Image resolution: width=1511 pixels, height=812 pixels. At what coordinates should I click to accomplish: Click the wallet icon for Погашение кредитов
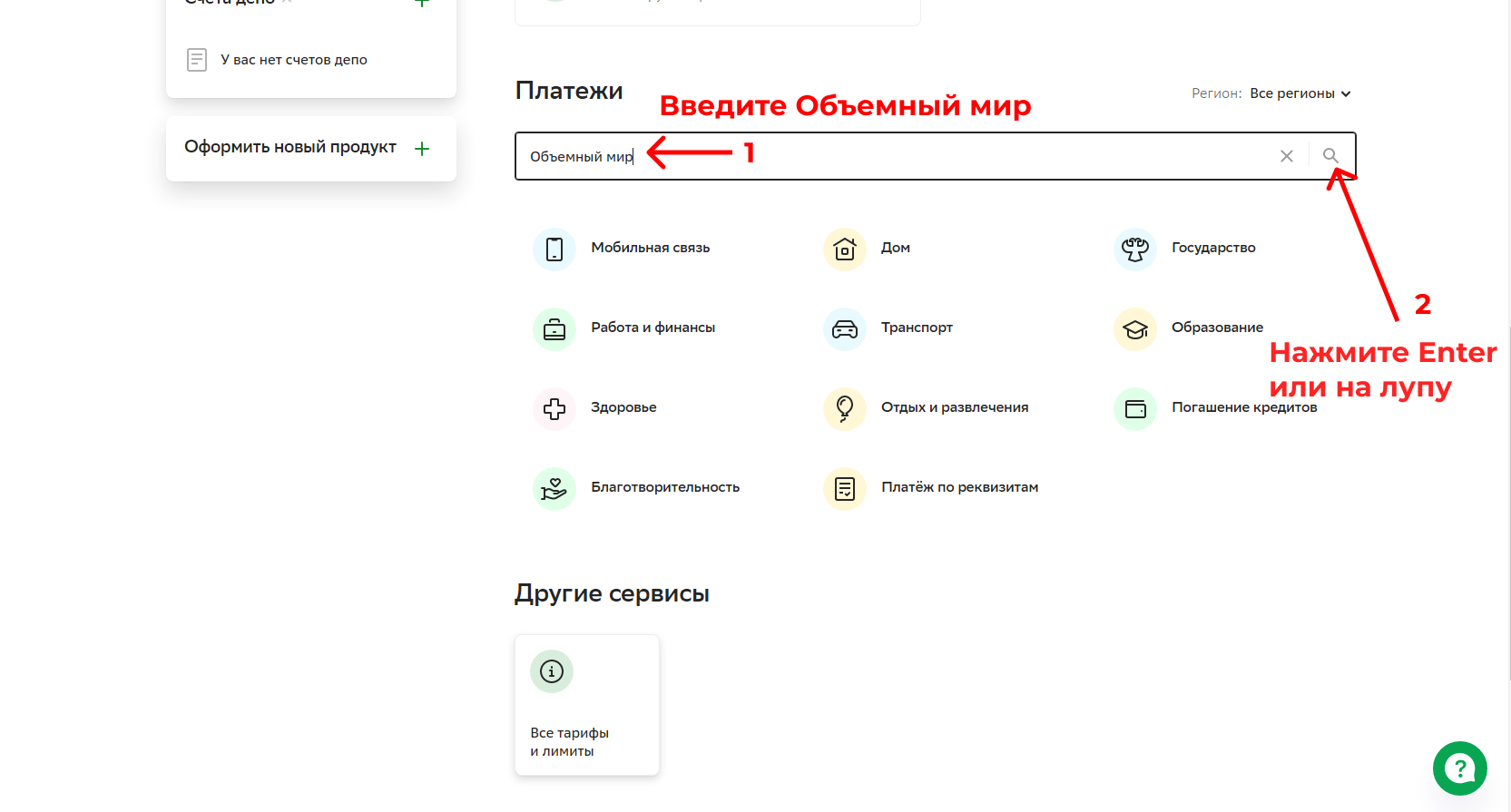pyautogui.click(x=1135, y=408)
